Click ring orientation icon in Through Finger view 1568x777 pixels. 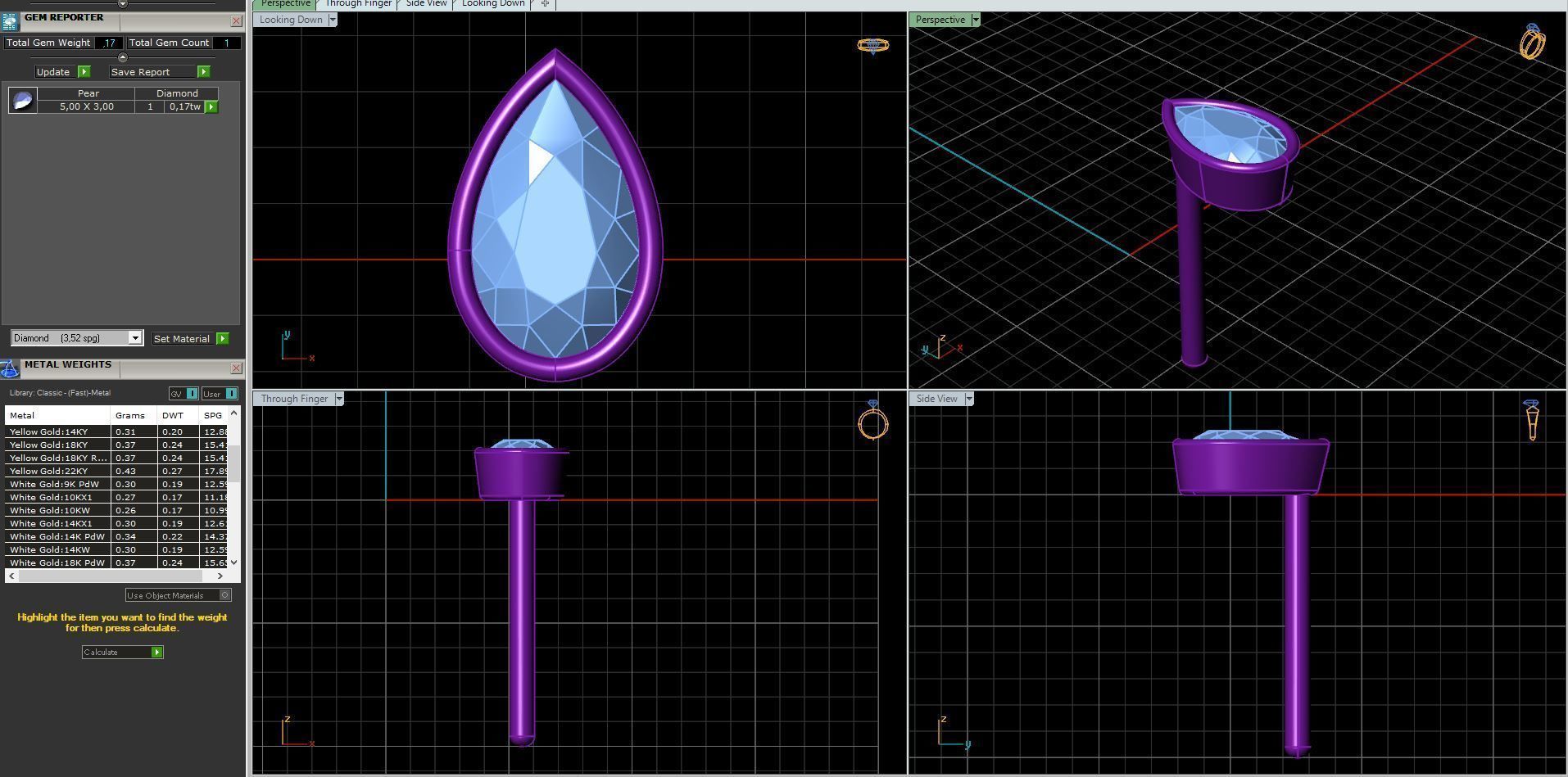point(873,420)
